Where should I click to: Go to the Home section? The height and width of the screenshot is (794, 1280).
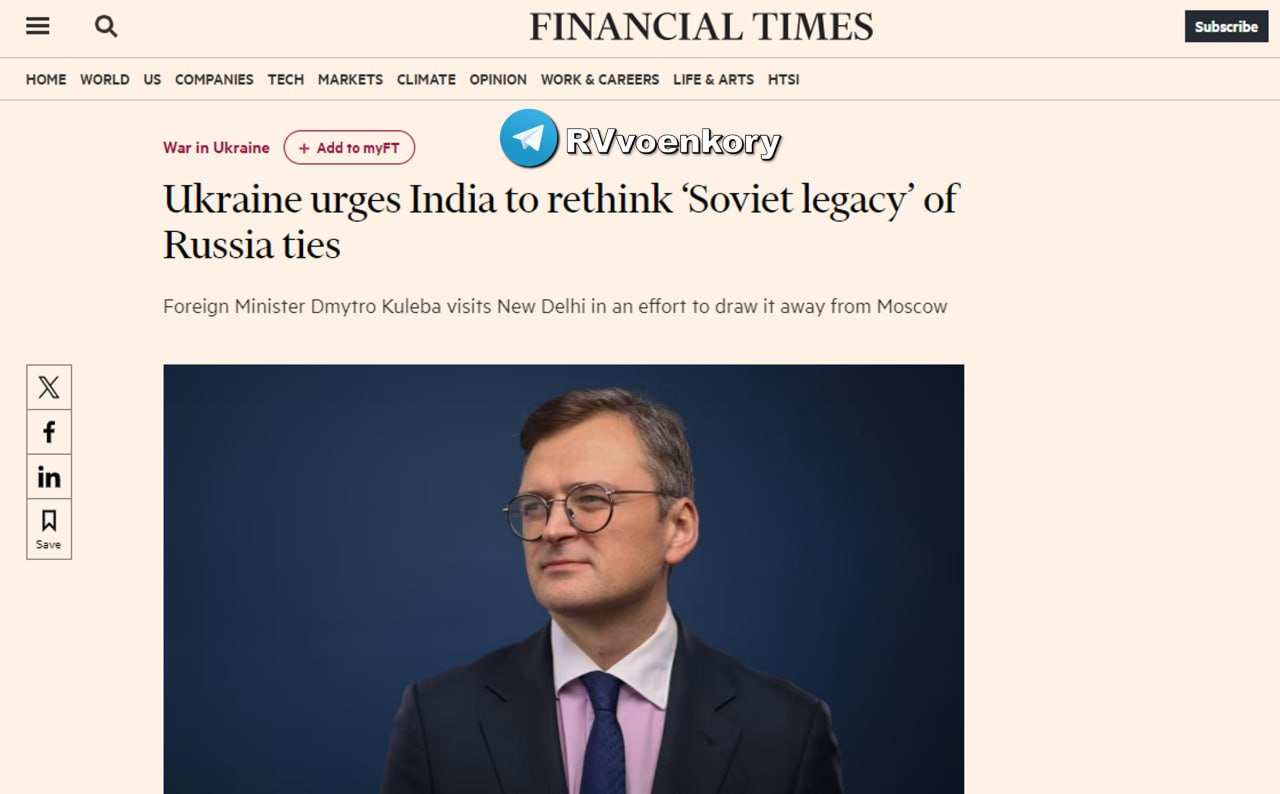pyautogui.click(x=46, y=80)
